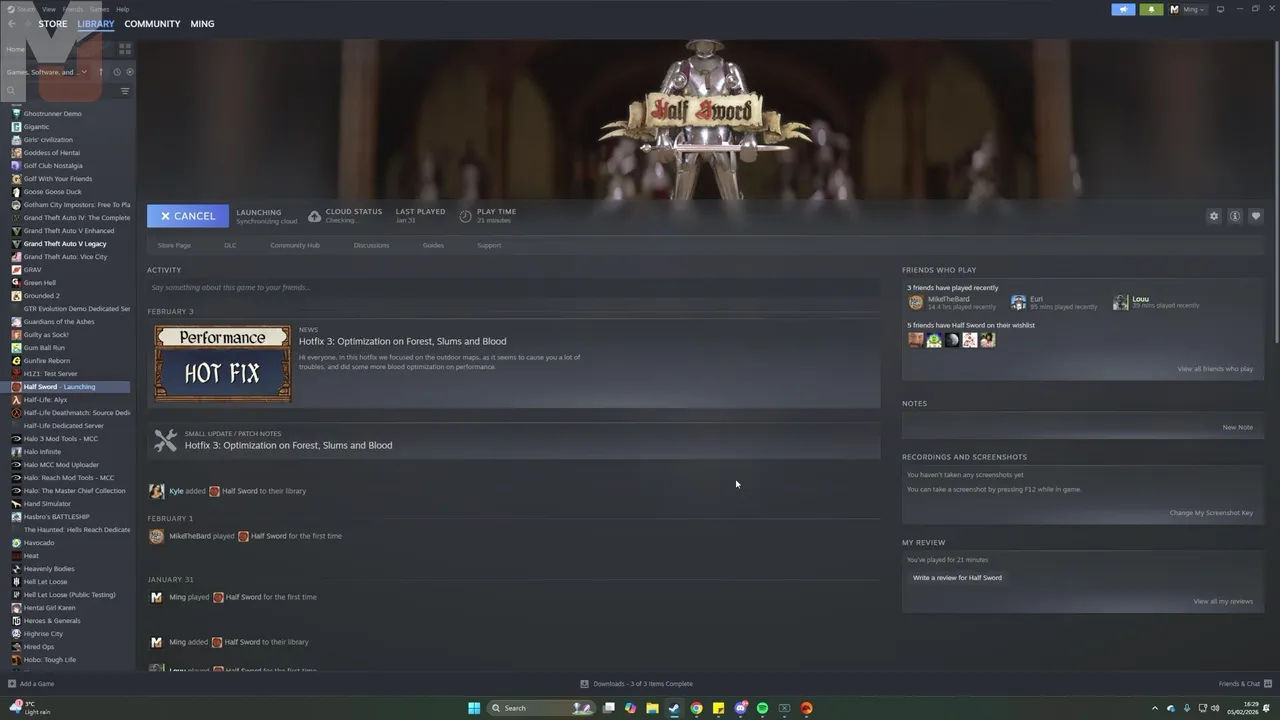
Task: Click View all friends who play
Action: (x=1215, y=369)
